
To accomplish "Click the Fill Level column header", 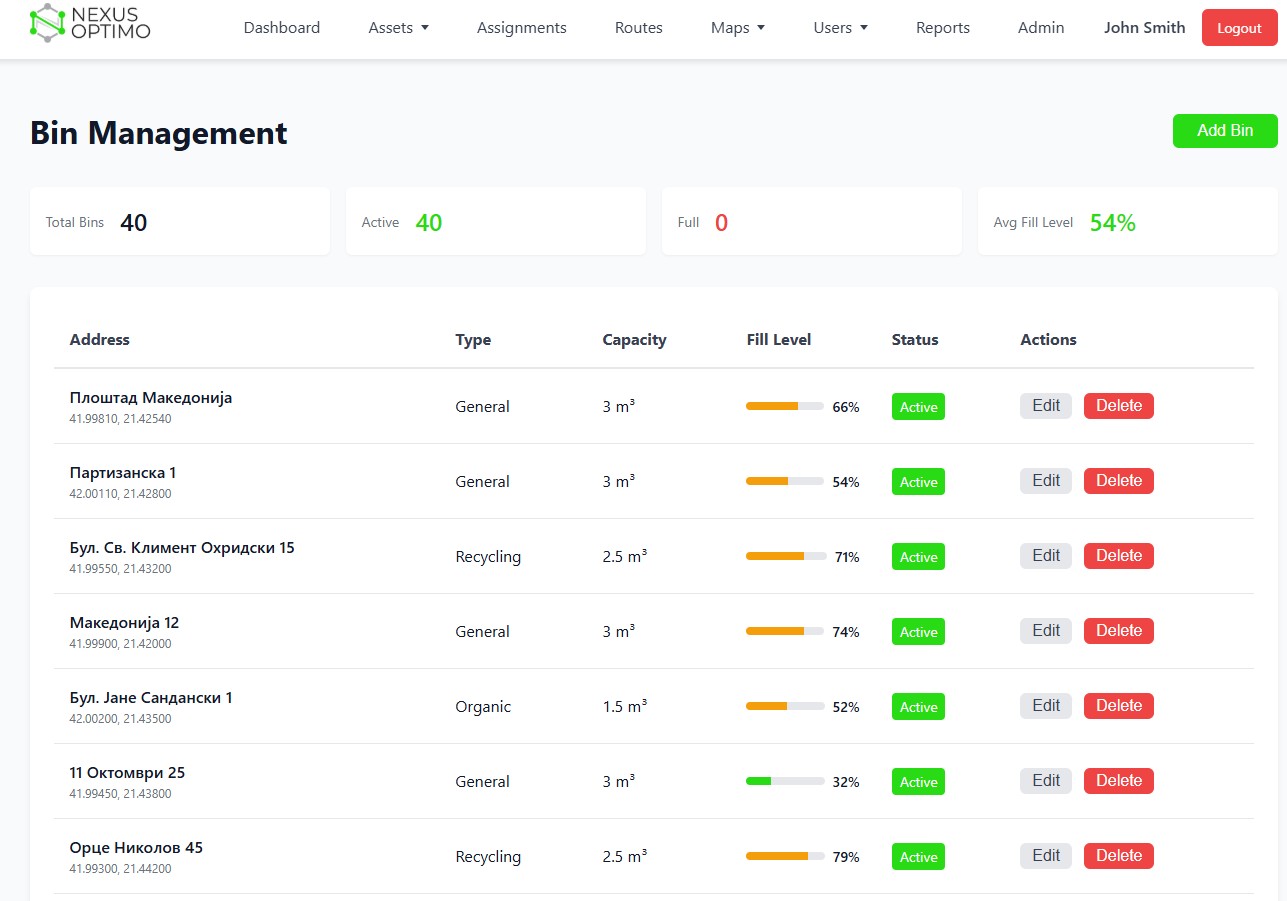I will 779,340.
